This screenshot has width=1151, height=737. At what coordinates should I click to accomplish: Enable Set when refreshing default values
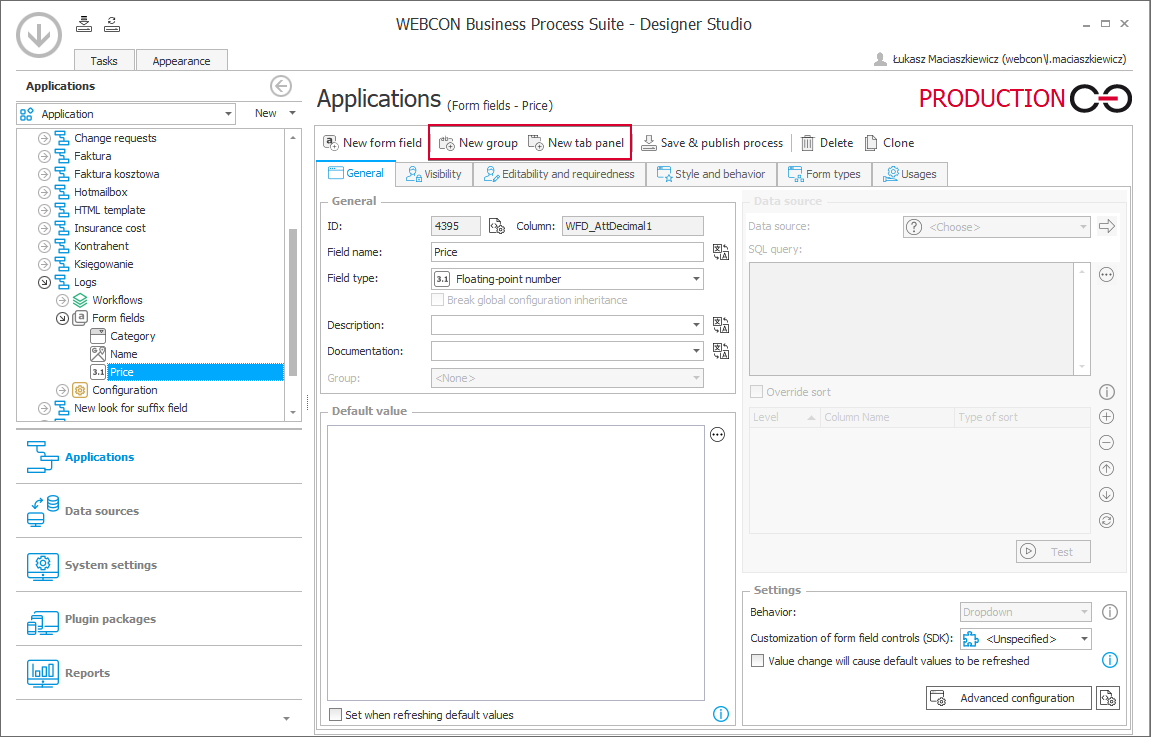click(x=335, y=714)
